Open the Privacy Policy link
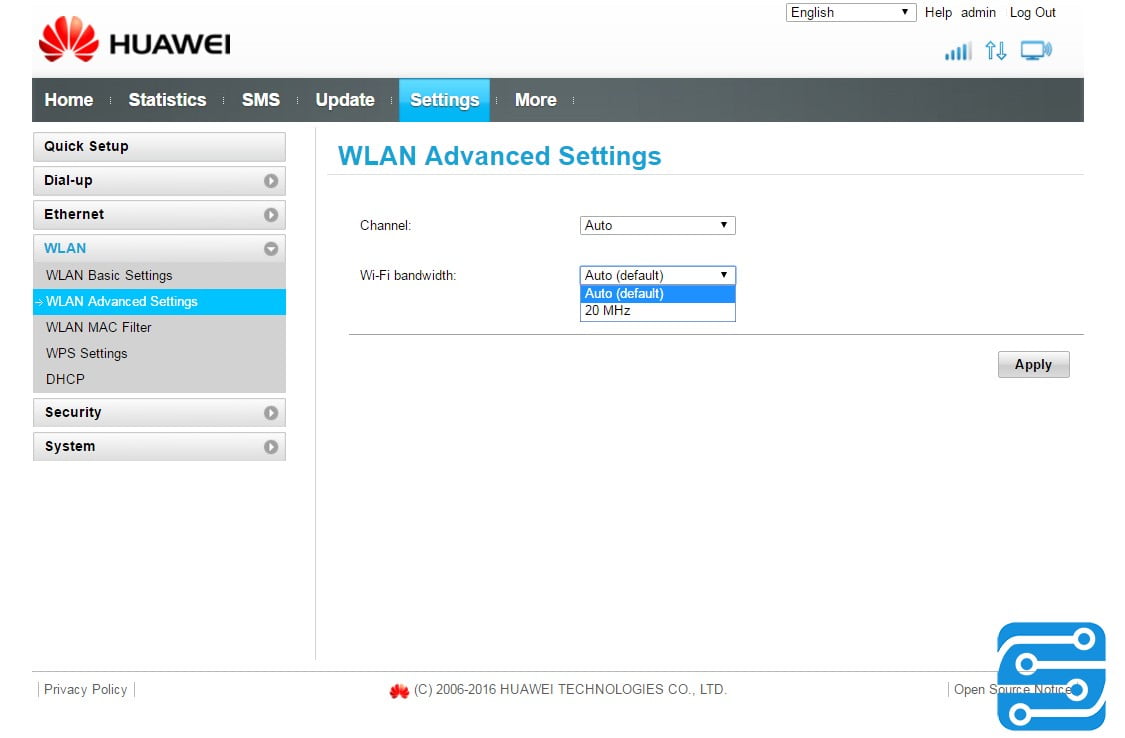The height and width of the screenshot is (738, 1125). pyautogui.click(x=86, y=689)
